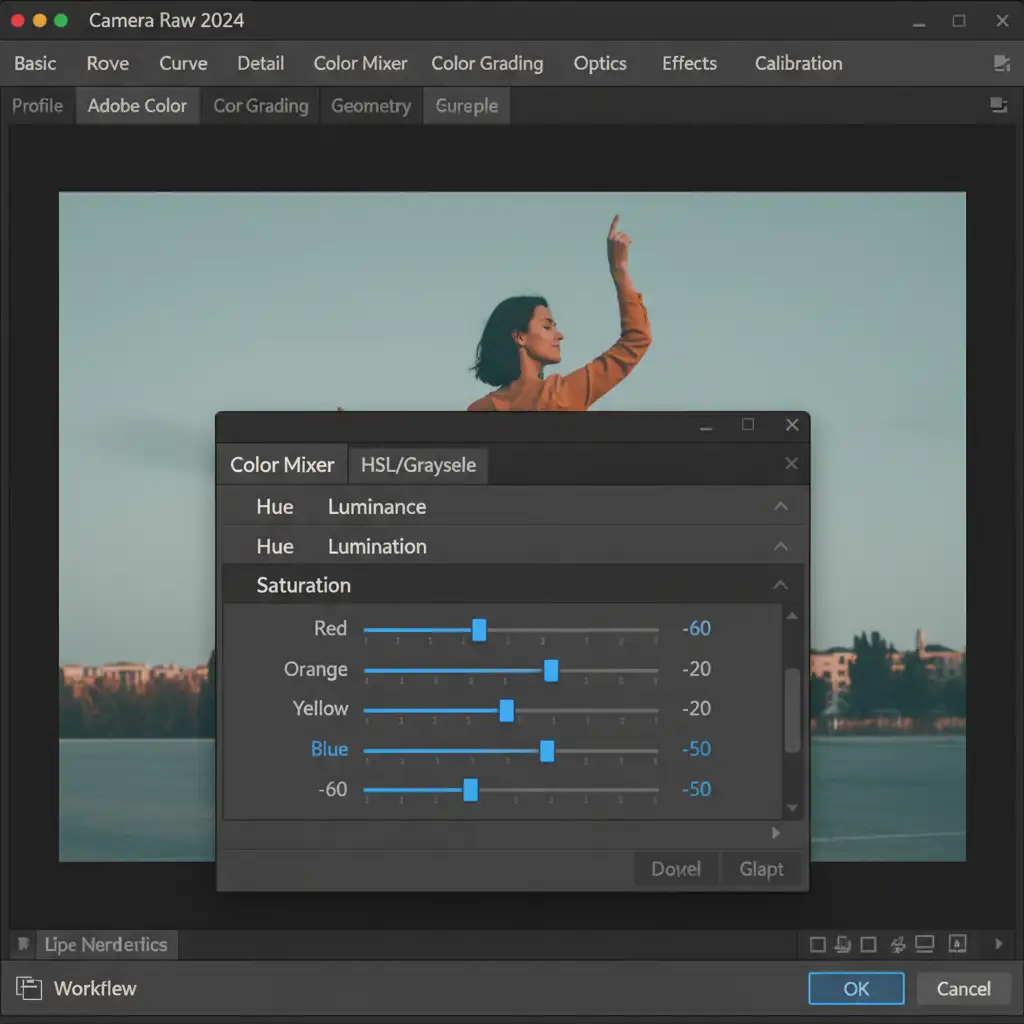This screenshot has width=1024, height=1024.
Task: Click the small right arrow above Doxel button
Action: point(777,833)
